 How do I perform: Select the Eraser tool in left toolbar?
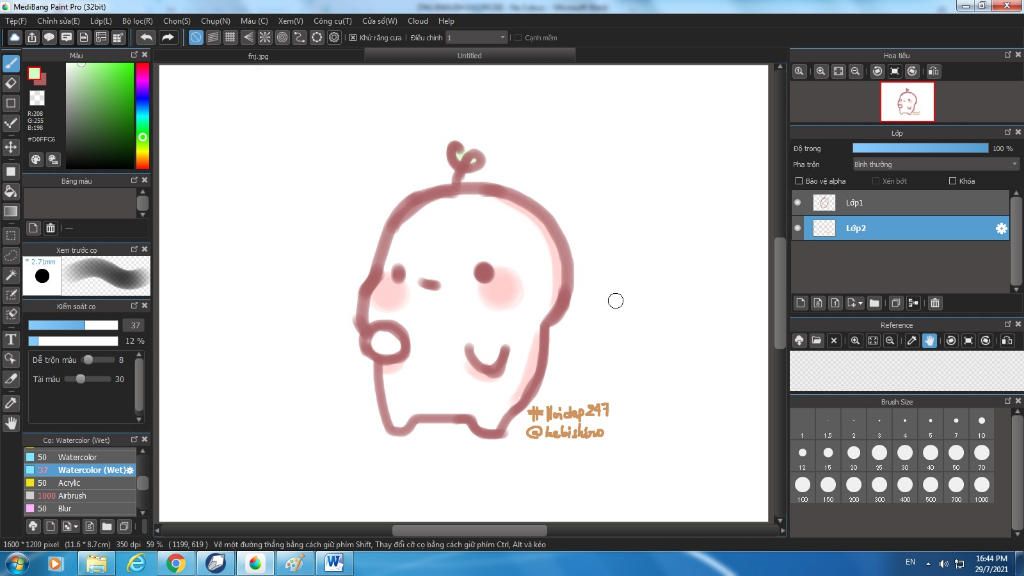[11, 83]
